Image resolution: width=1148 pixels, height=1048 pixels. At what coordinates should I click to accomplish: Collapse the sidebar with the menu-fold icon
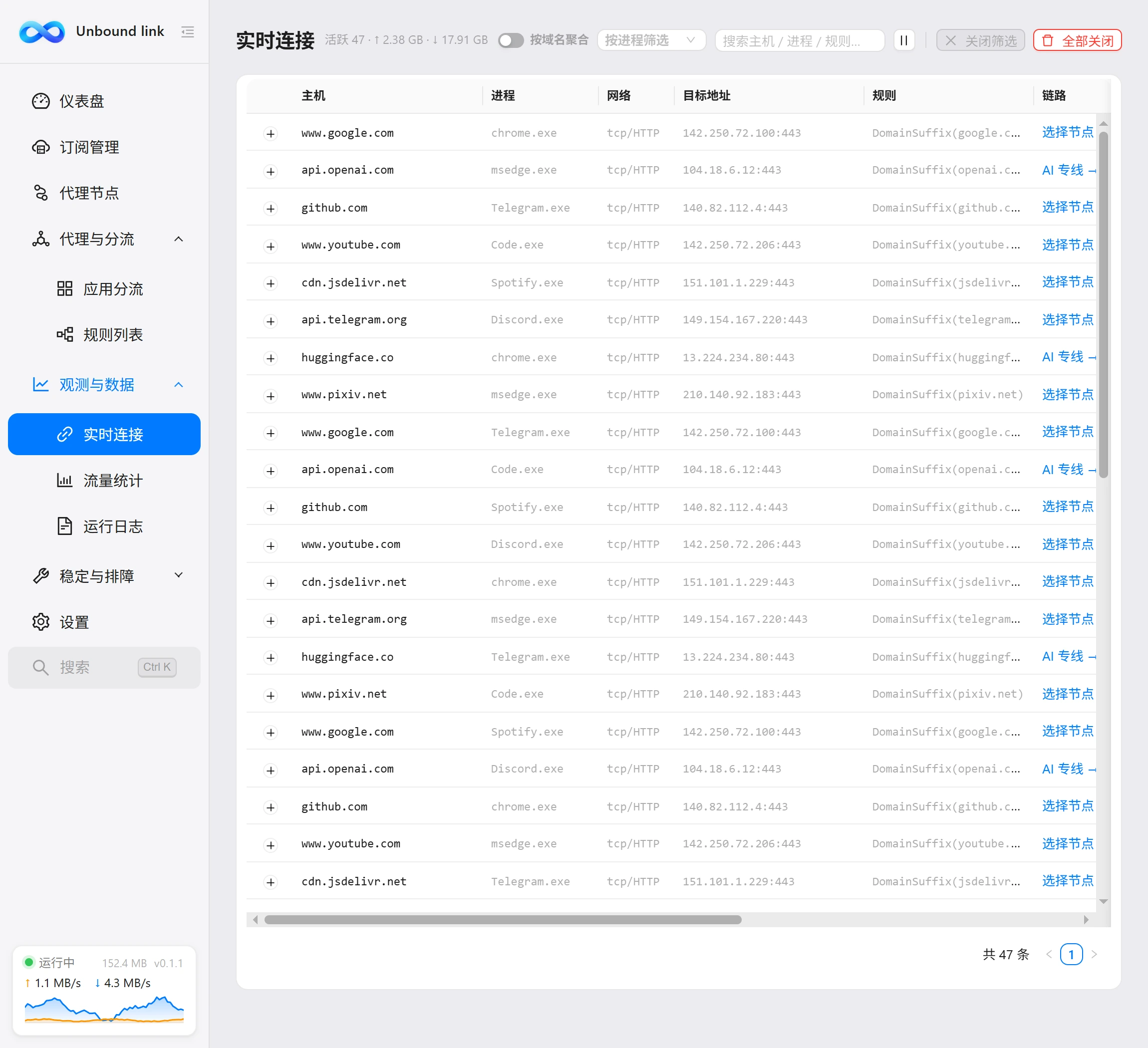187,32
